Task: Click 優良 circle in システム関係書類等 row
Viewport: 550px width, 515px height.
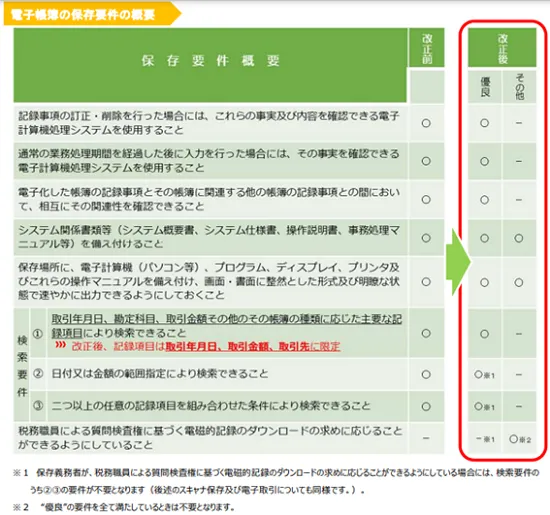Action: coord(484,238)
